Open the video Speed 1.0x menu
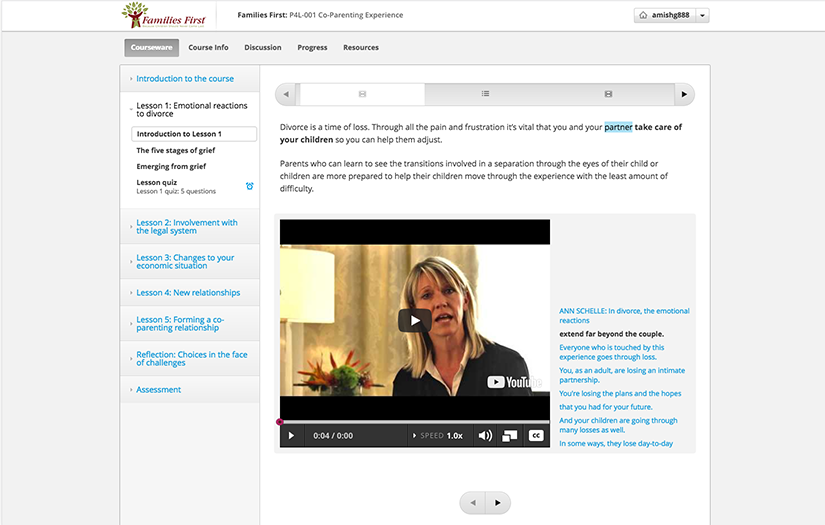 coord(438,436)
